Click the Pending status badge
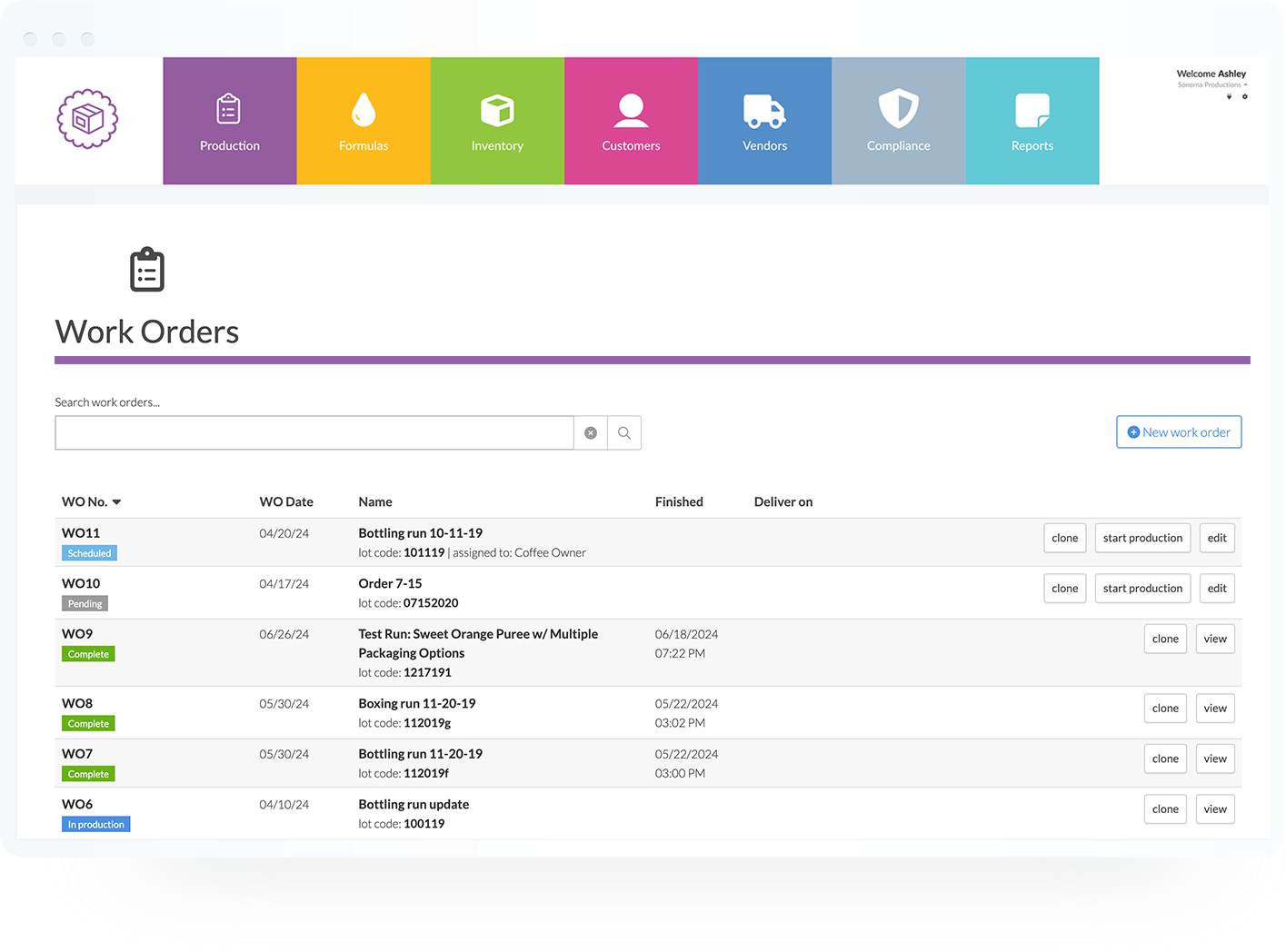Screen dimensions: 1286x952 [85, 604]
